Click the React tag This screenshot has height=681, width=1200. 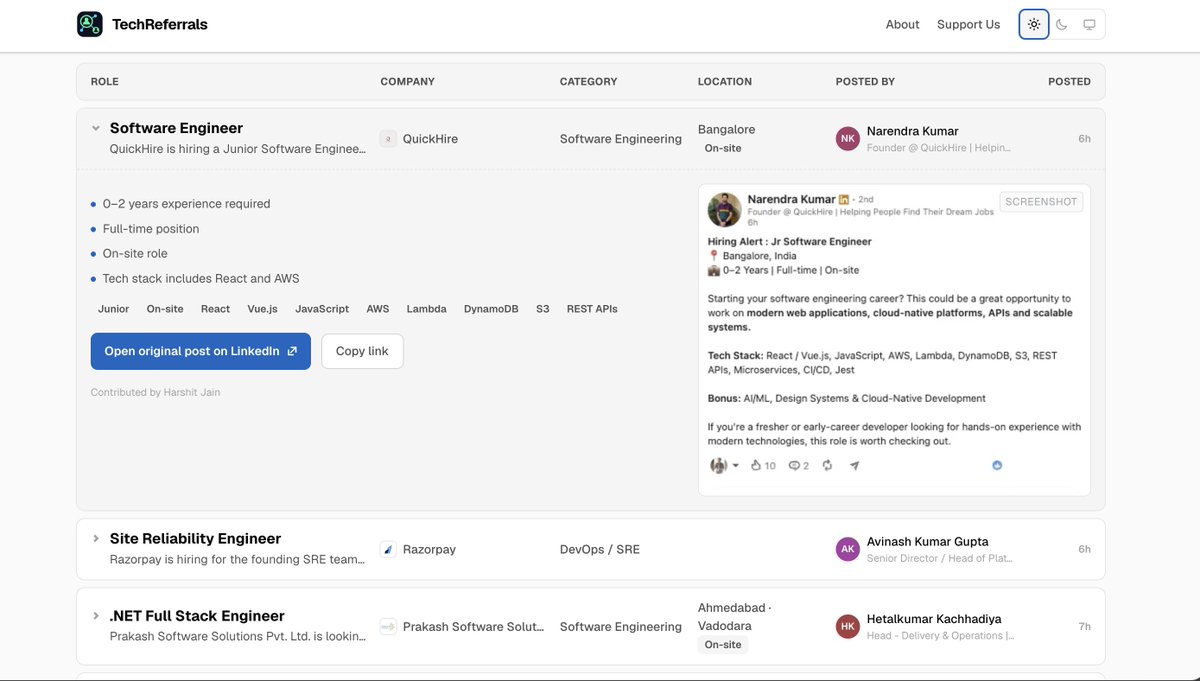click(x=215, y=309)
